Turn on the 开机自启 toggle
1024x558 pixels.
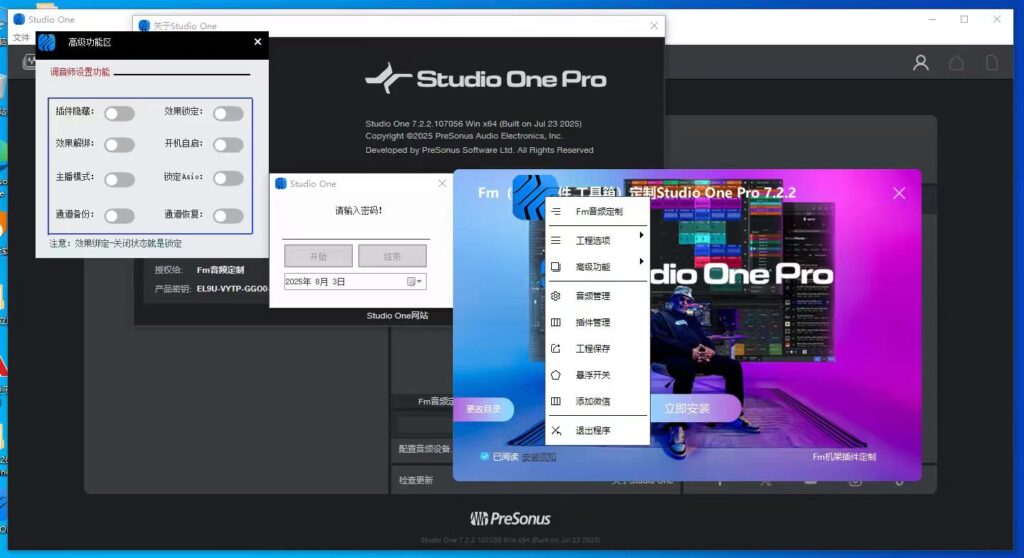[228, 145]
